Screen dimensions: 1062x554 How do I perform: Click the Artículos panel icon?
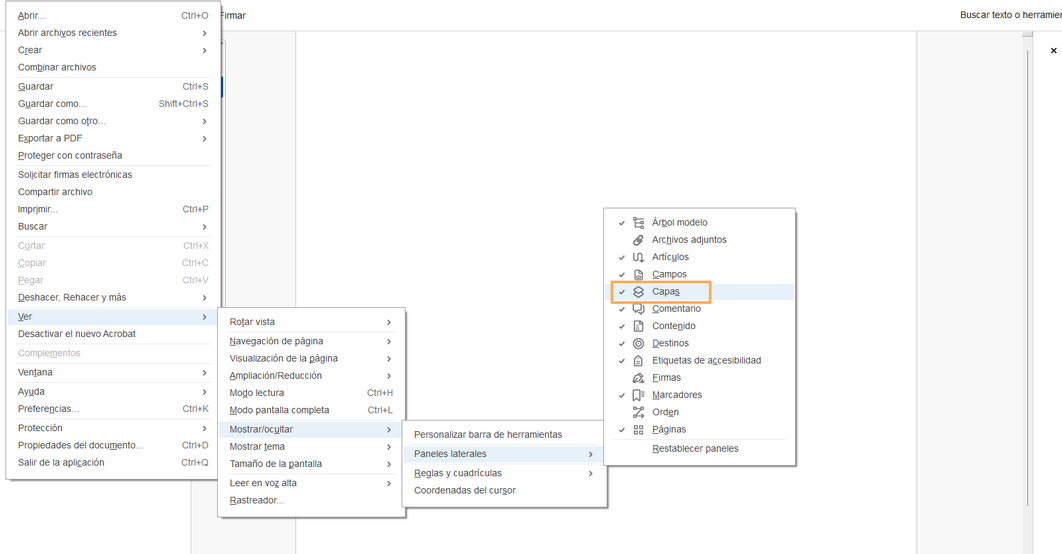[x=638, y=257]
